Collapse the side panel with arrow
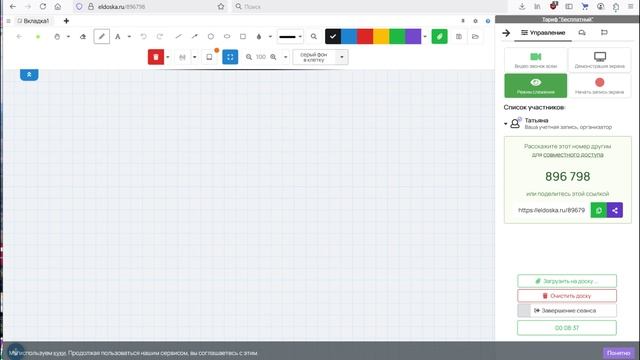This screenshot has width=640, height=360. coord(506,33)
